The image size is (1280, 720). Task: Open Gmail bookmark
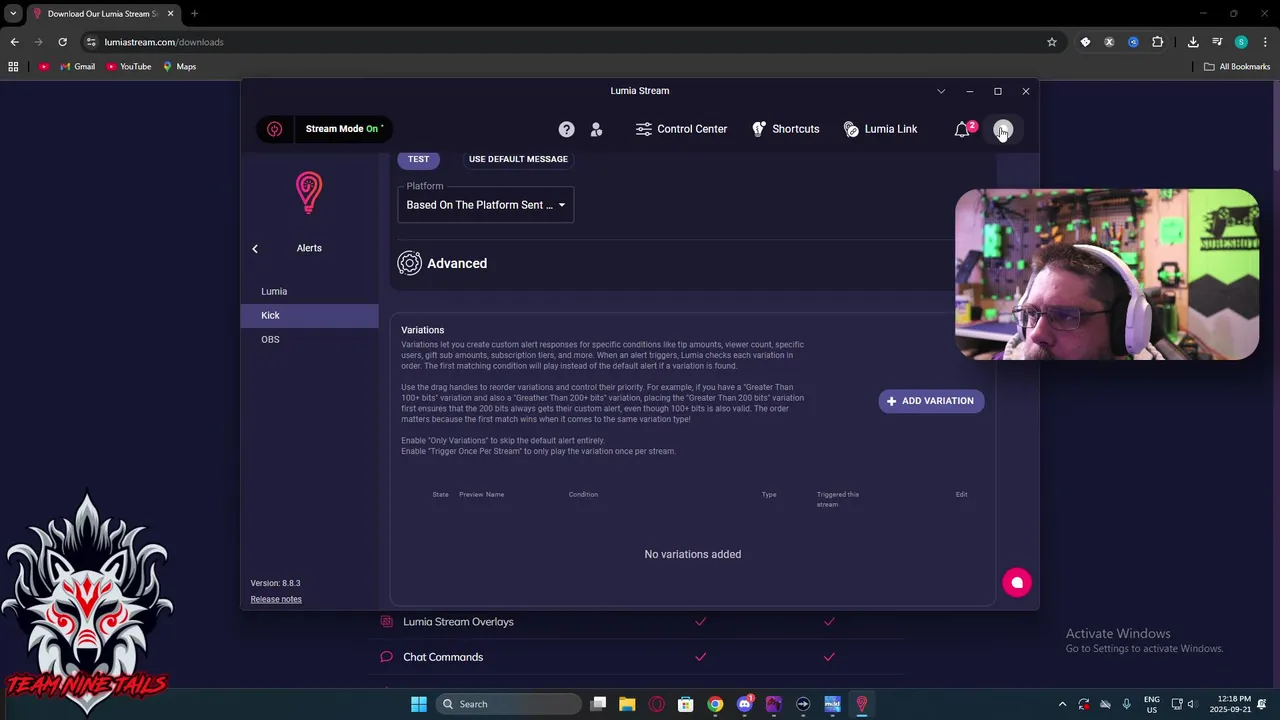(x=77, y=67)
